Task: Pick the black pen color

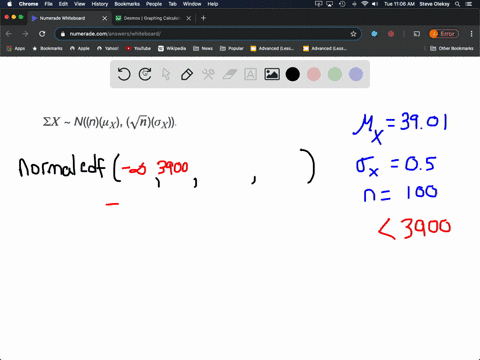Action: click(x=293, y=74)
